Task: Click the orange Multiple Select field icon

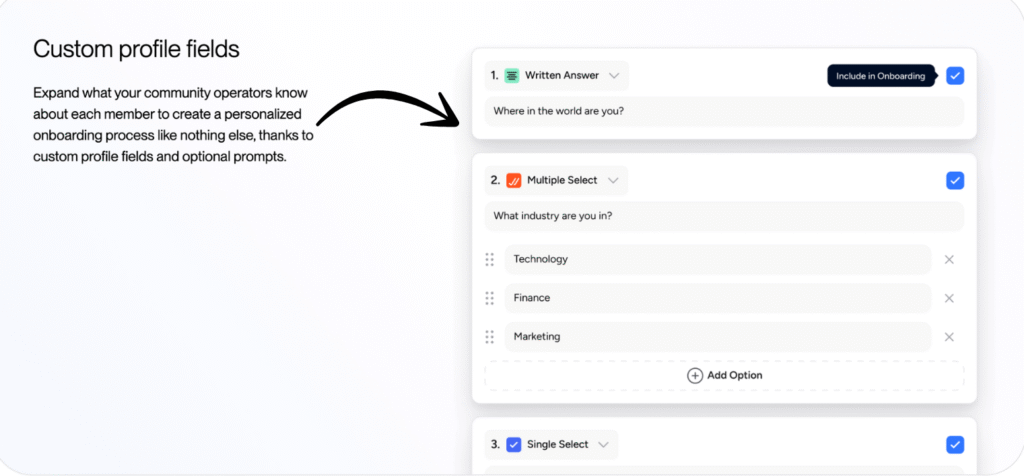Action: point(514,181)
